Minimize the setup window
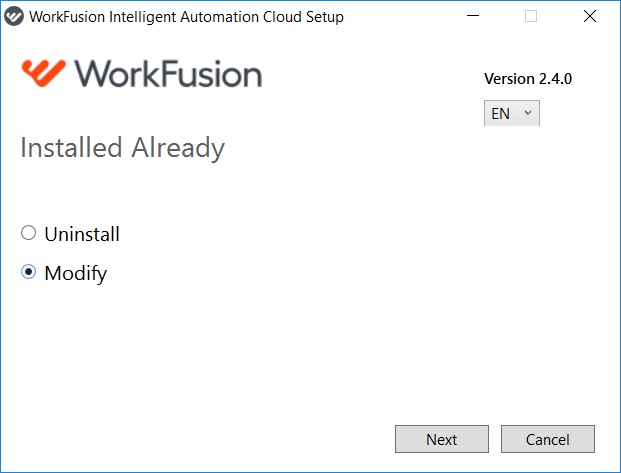Viewport: 621px width, 473px height. pos(473,16)
